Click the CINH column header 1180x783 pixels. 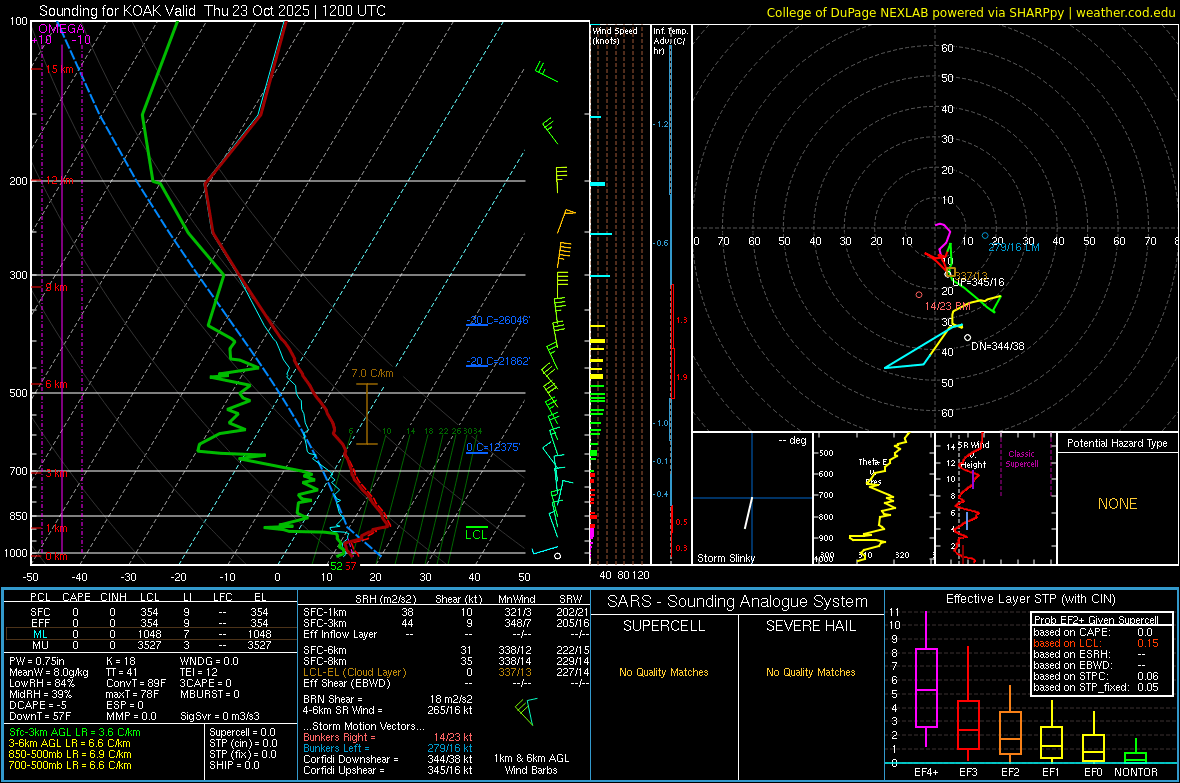click(x=113, y=597)
